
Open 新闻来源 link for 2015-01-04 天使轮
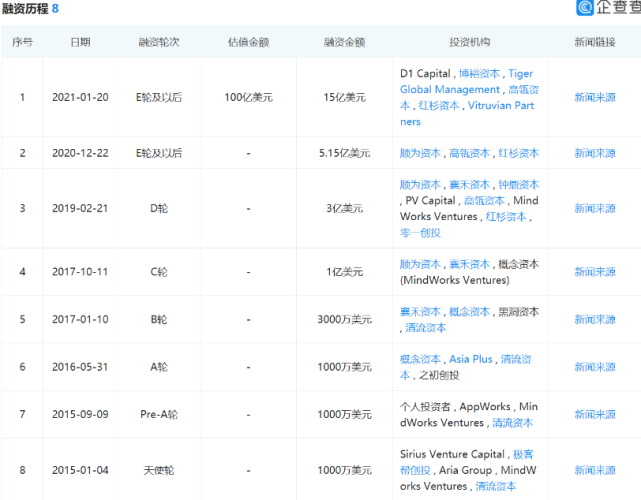(x=595, y=470)
